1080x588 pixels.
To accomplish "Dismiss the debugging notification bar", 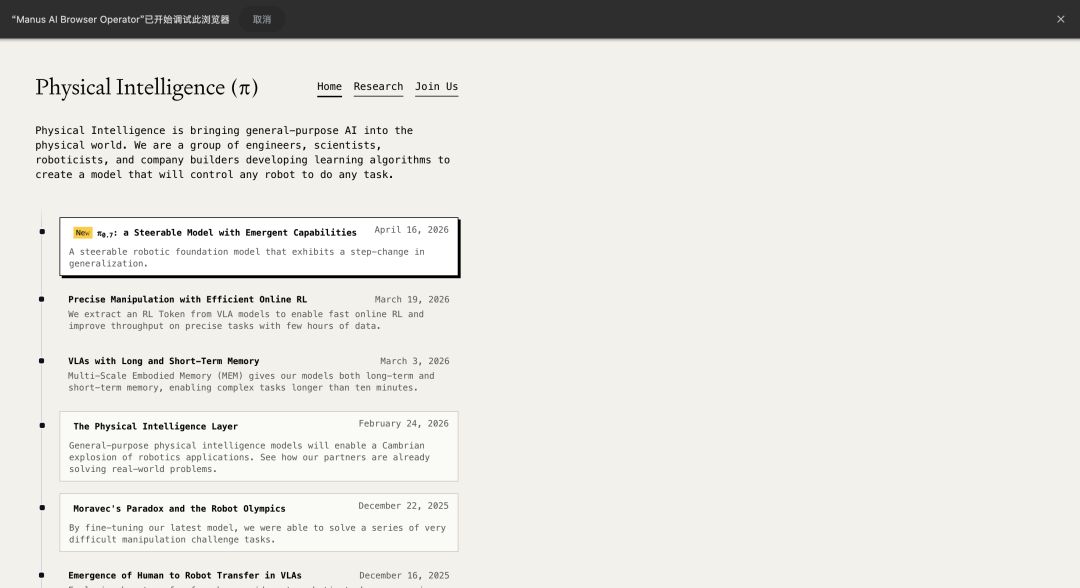I will click(x=1061, y=19).
